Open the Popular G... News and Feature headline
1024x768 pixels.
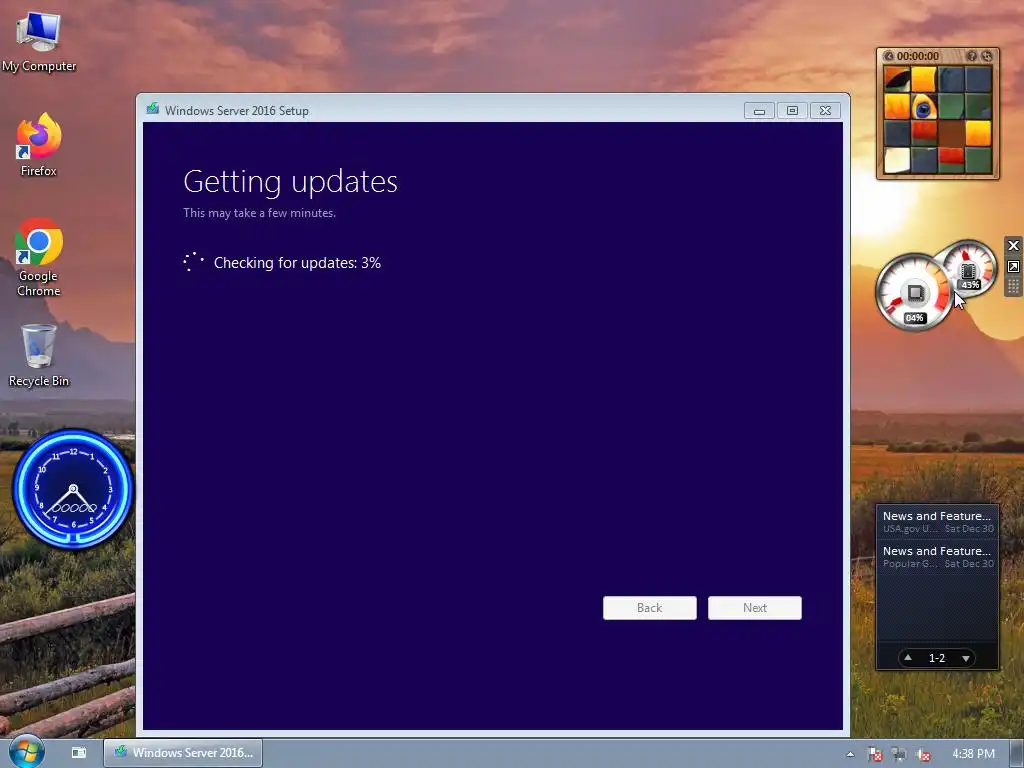click(x=937, y=556)
